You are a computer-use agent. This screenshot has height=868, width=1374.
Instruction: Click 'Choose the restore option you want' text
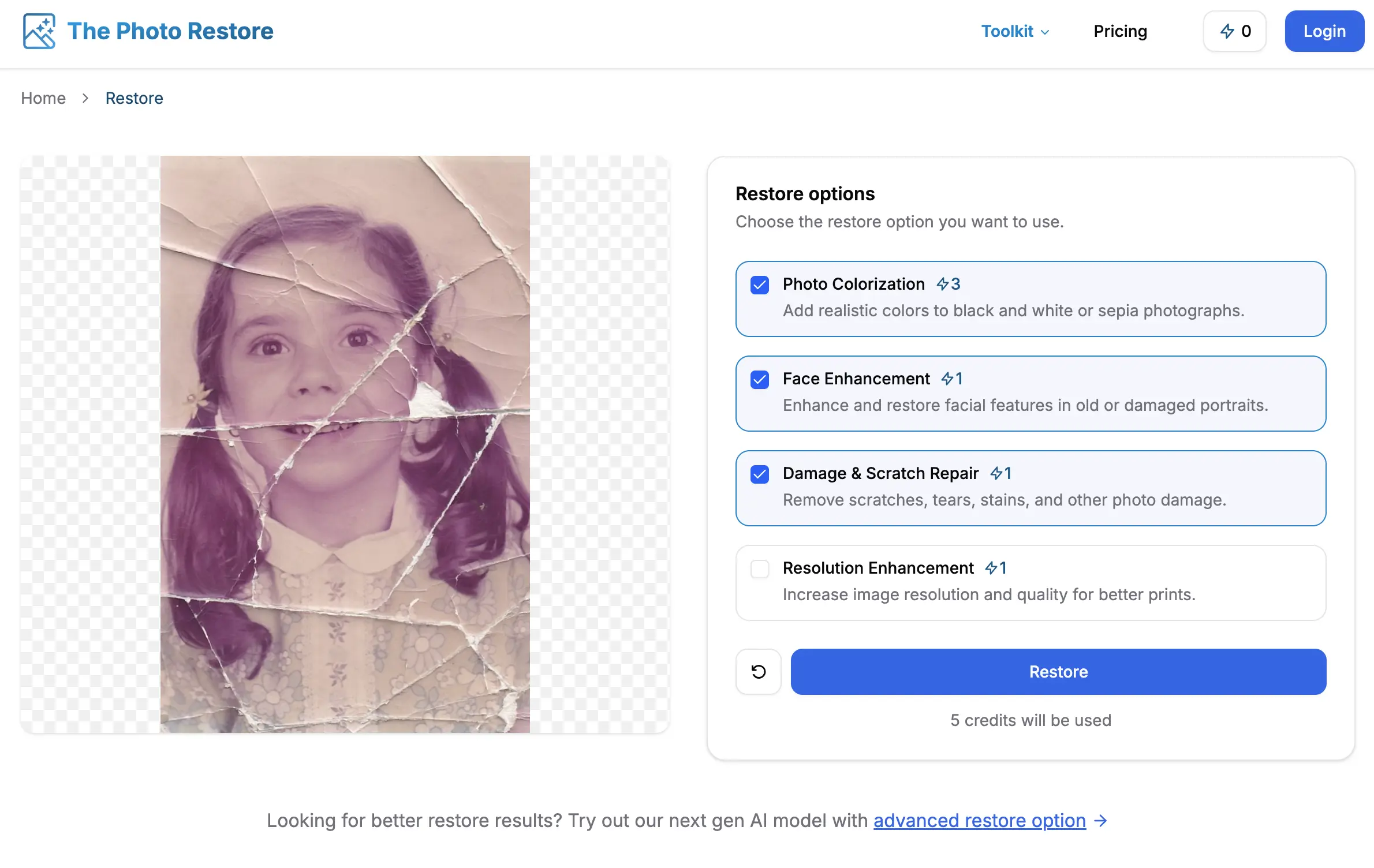[899, 222]
